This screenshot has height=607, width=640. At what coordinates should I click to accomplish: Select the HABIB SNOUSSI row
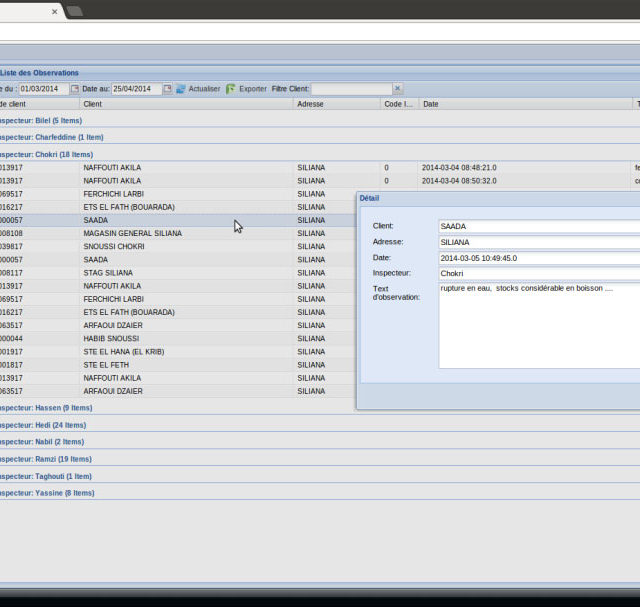[x=112, y=338]
